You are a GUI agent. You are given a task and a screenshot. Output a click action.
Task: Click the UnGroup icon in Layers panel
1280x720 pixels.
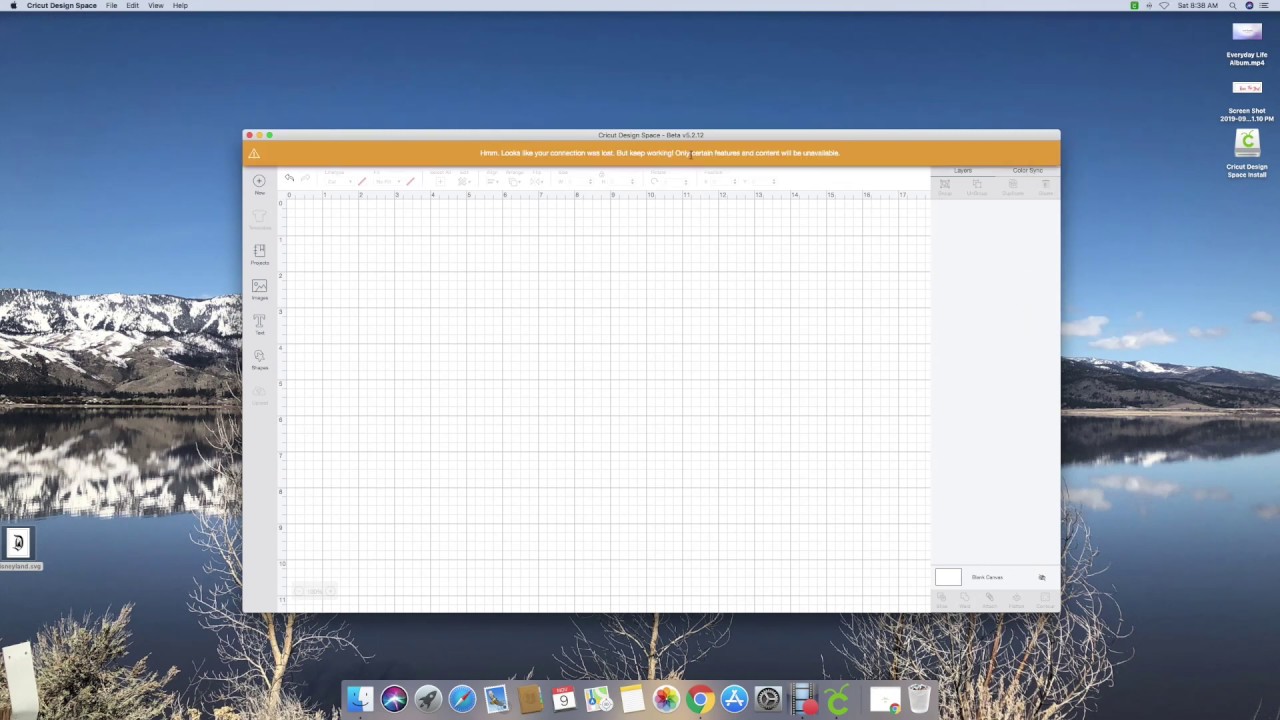pos(977,185)
